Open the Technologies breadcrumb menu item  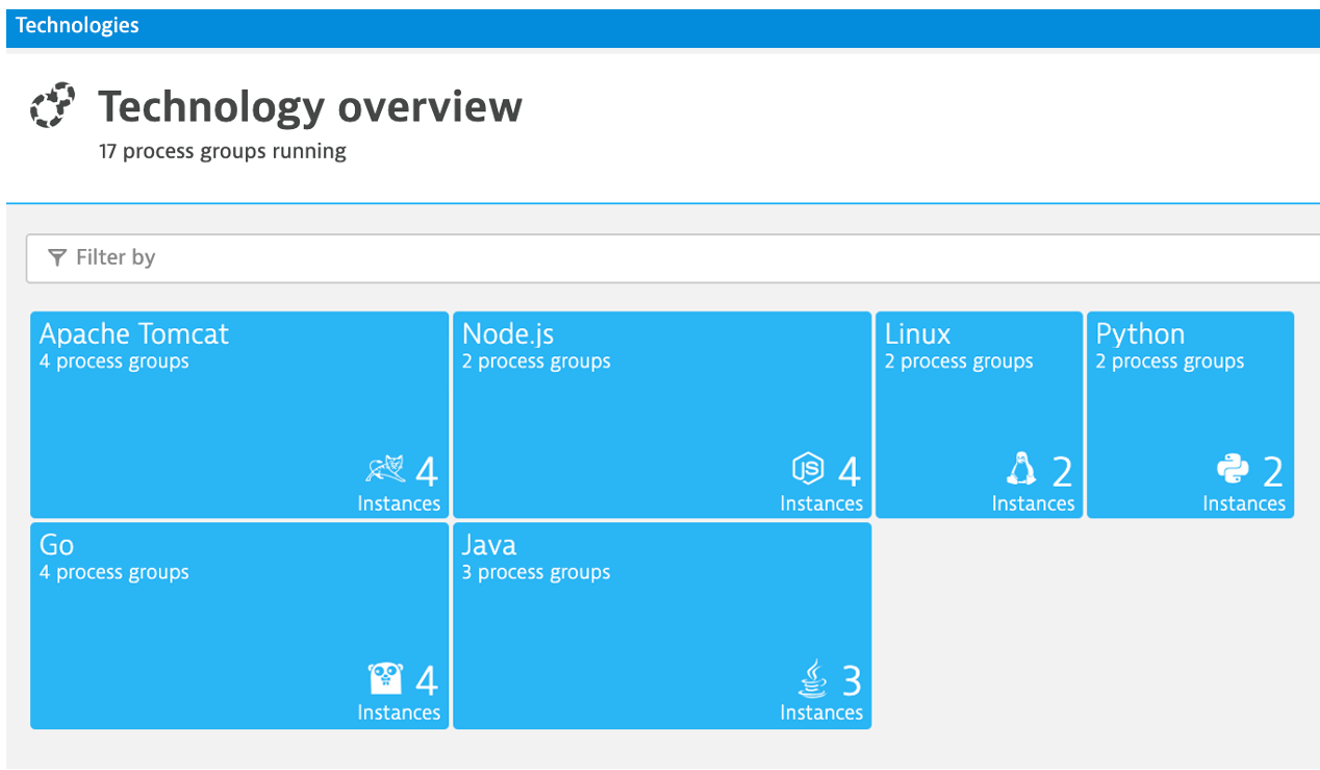pos(77,26)
